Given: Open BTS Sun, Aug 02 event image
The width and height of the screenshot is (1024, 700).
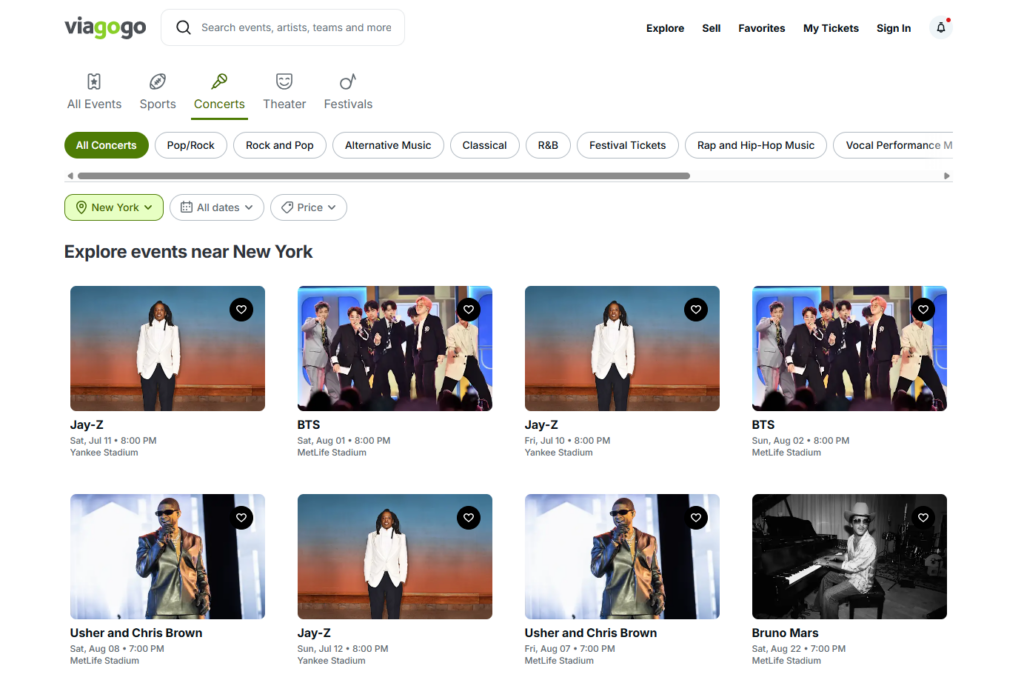Looking at the screenshot, I should coord(850,348).
